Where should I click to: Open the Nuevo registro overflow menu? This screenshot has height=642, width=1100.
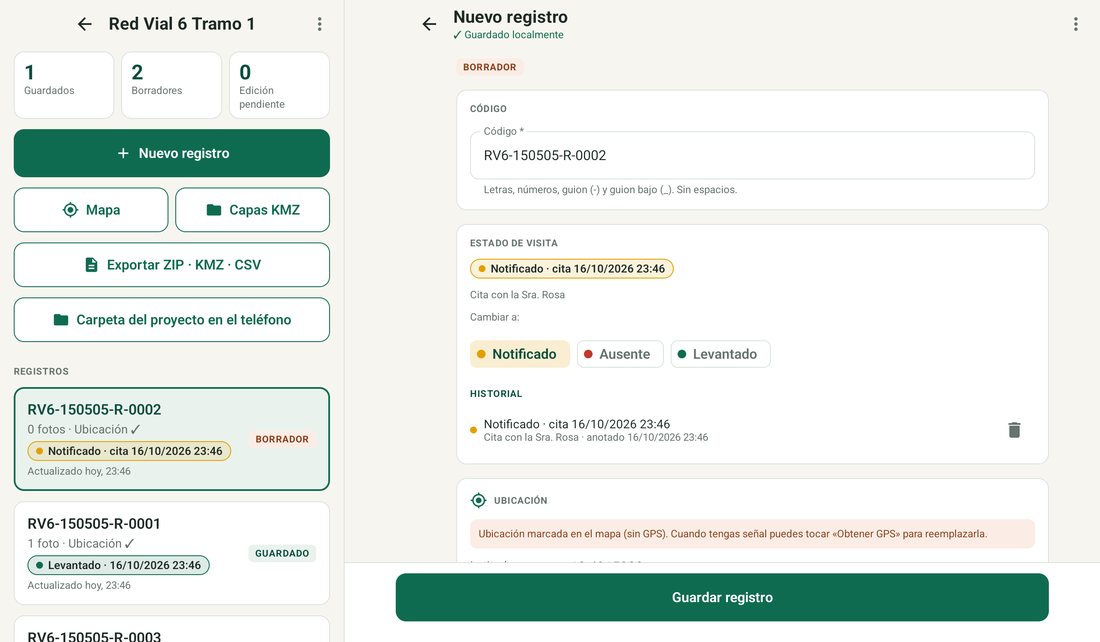pos(1075,25)
